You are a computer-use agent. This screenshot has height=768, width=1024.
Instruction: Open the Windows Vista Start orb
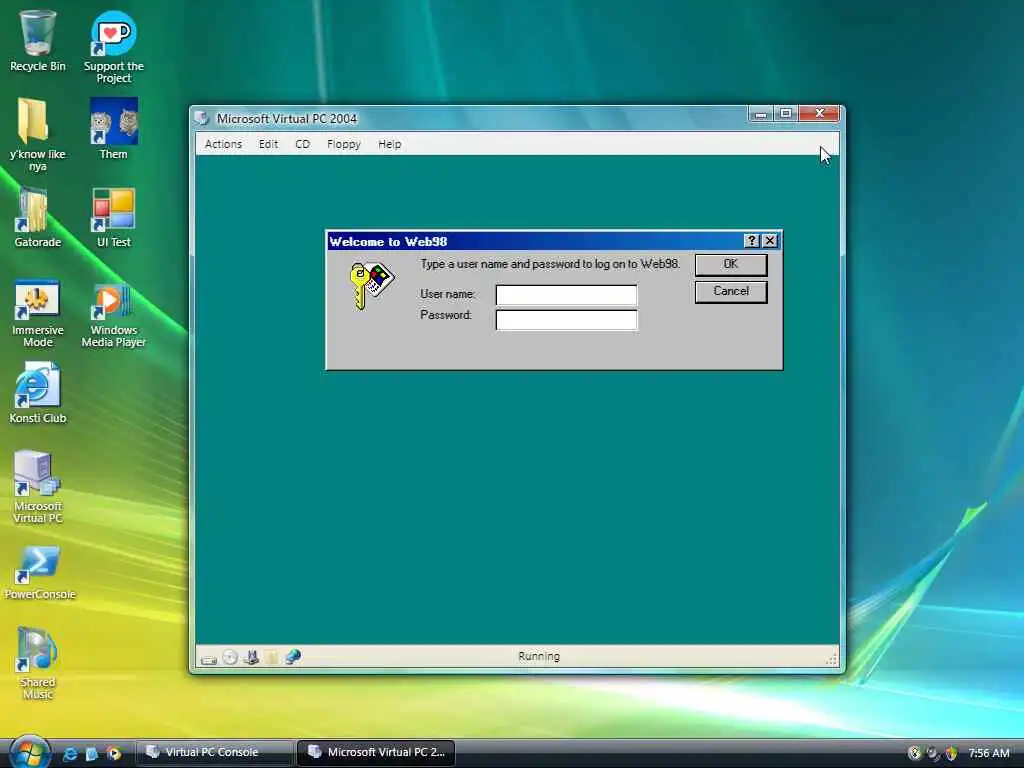[x=29, y=752]
